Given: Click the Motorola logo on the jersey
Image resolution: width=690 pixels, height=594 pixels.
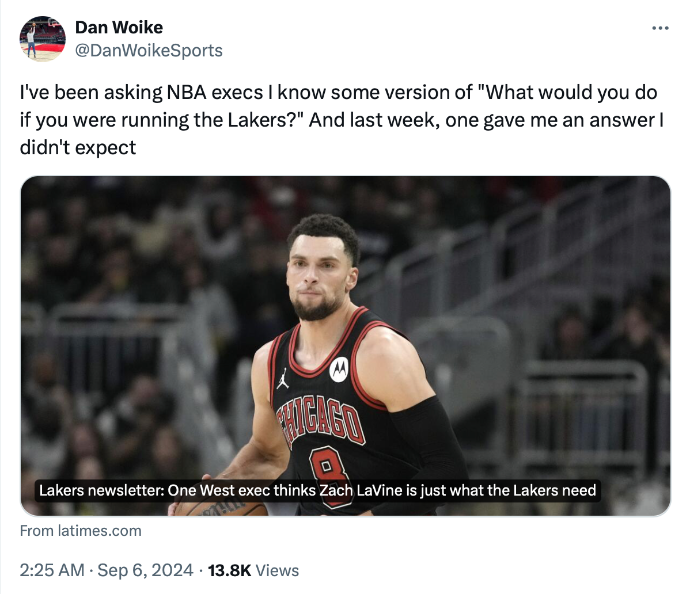Looking at the screenshot, I should (339, 369).
